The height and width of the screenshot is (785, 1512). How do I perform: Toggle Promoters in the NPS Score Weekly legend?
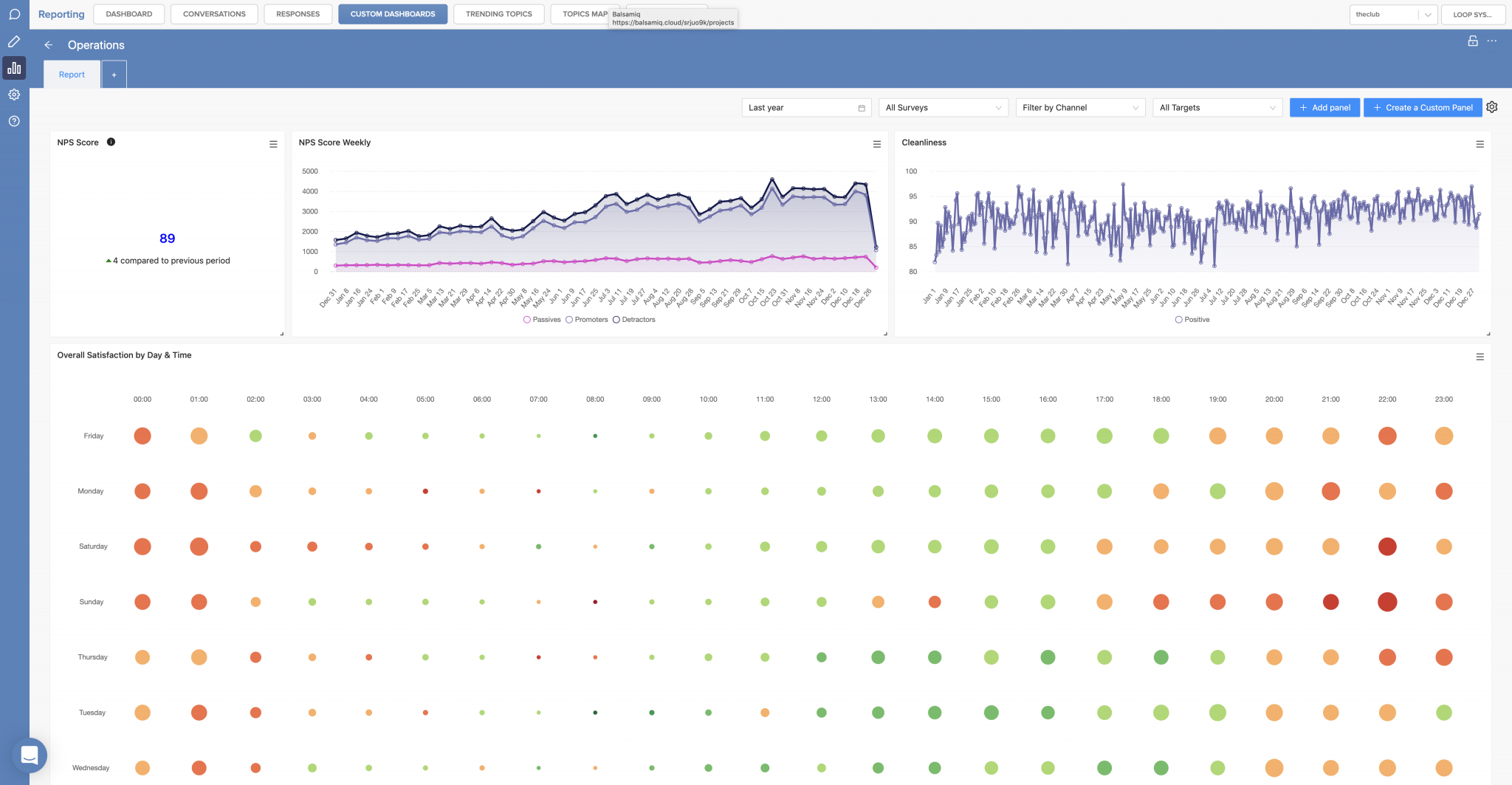(x=587, y=319)
